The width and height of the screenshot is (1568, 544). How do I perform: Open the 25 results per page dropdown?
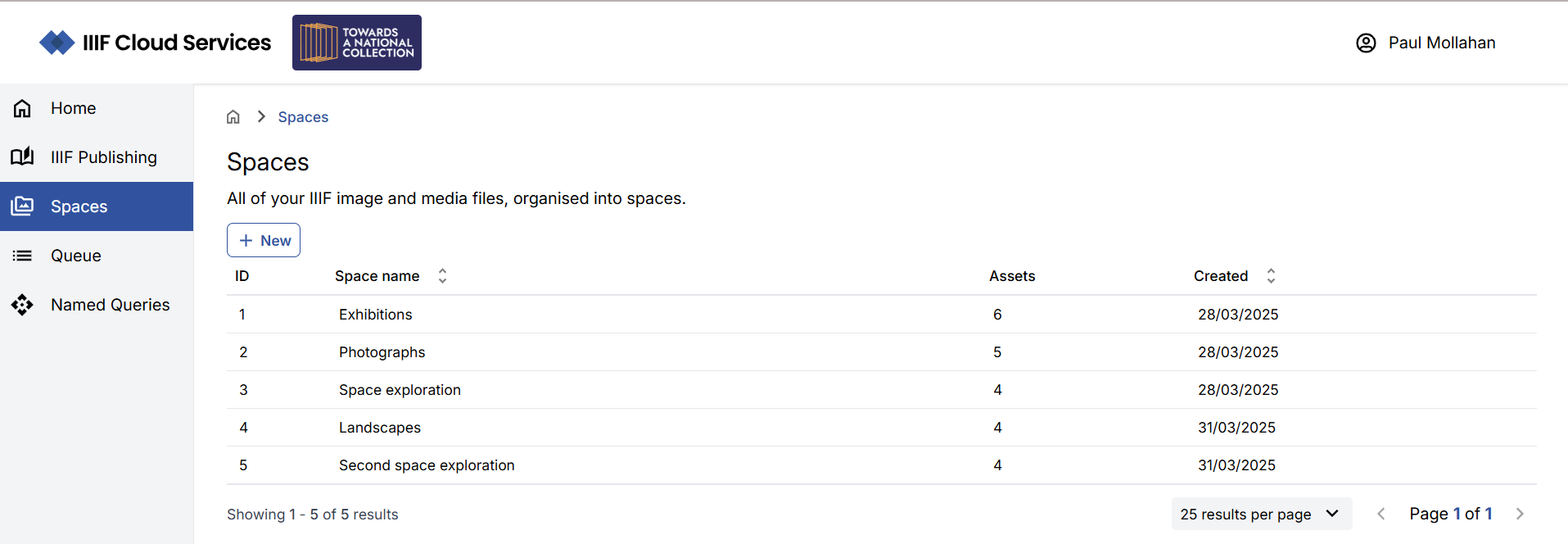pos(1260,514)
